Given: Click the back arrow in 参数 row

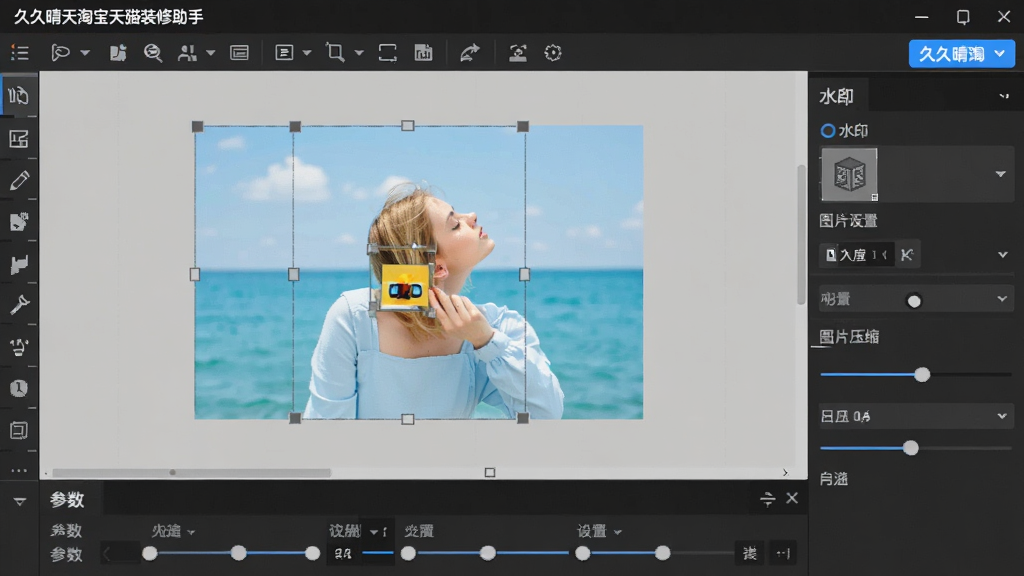Looking at the screenshot, I should click(108, 554).
